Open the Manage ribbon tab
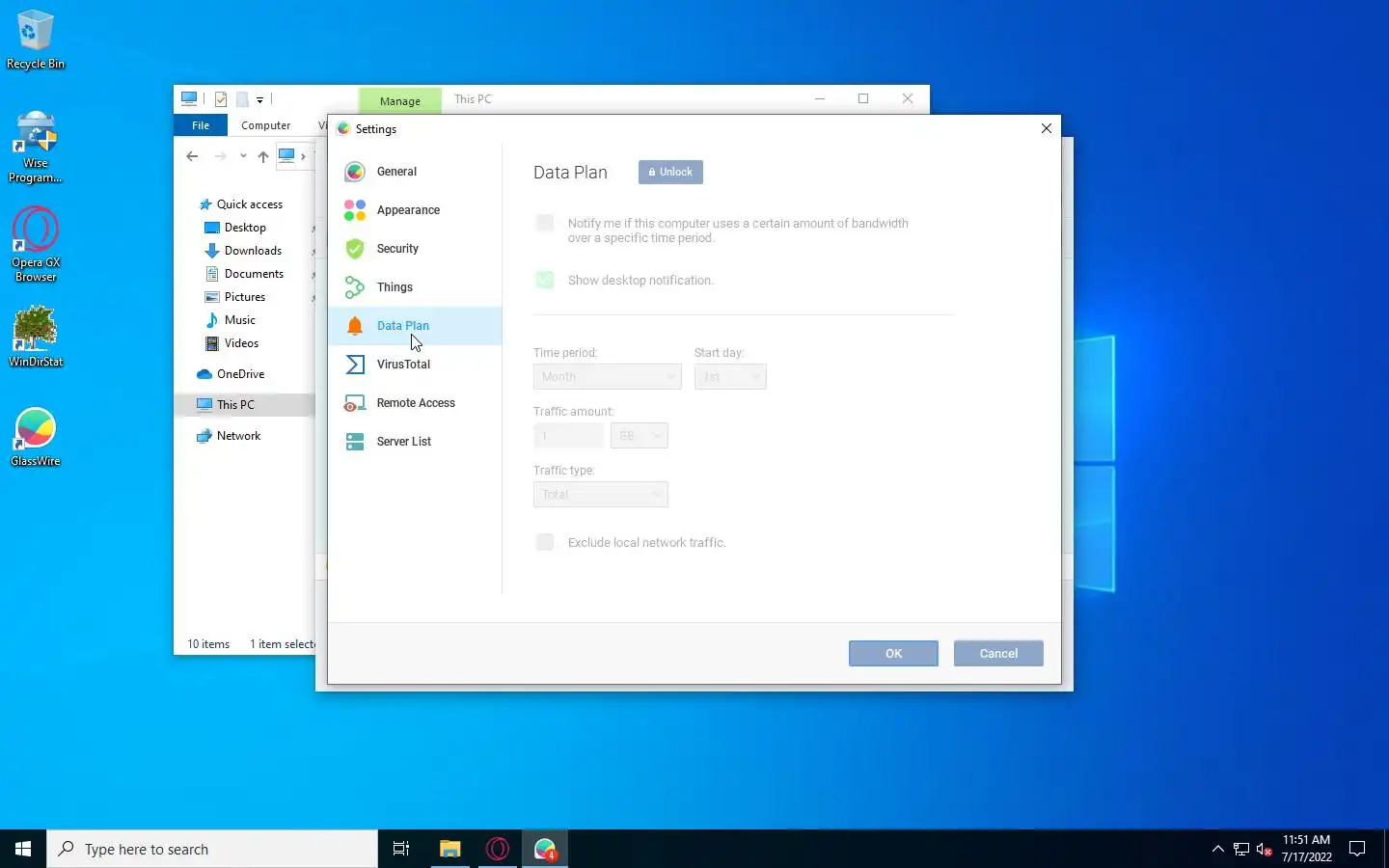 pyautogui.click(x=399, y=100)
